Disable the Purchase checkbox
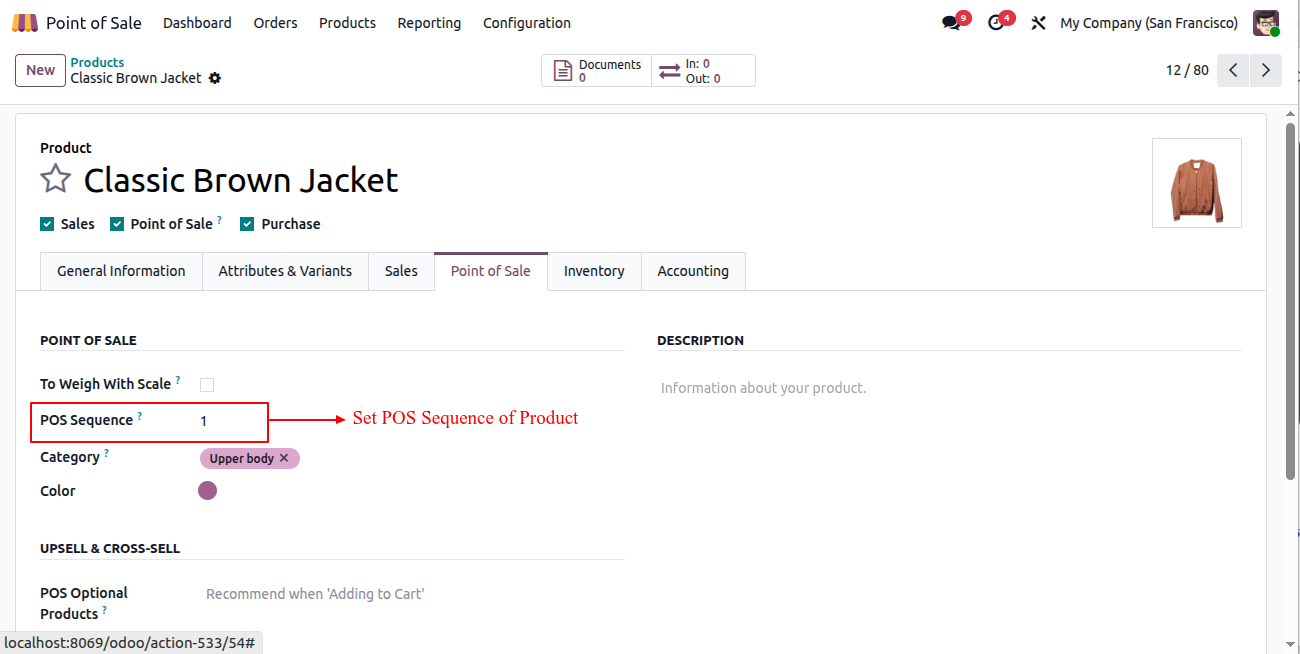1300x654 pixels. coord(247,223)
